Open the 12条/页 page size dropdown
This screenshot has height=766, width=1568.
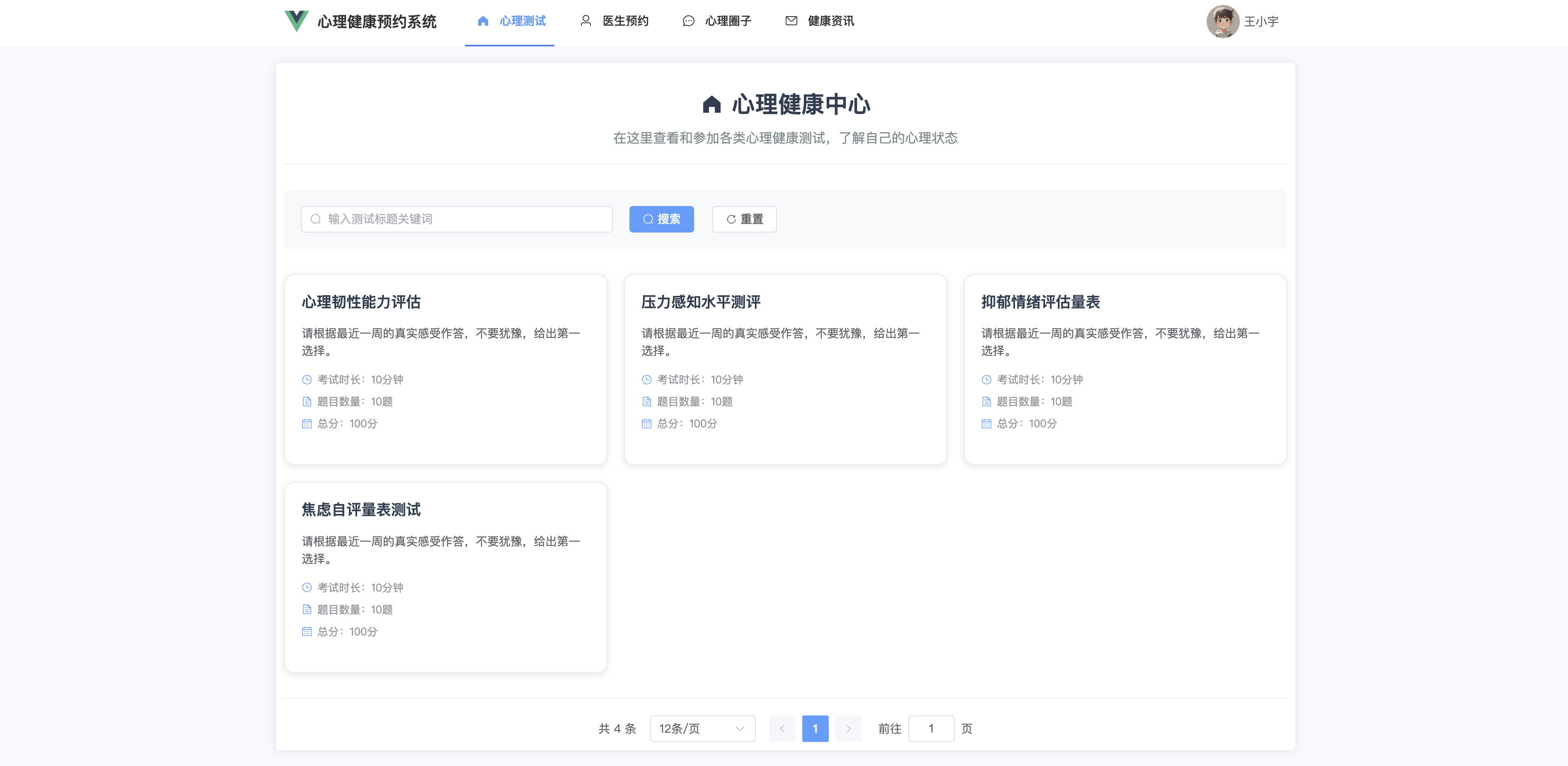point(702,728)
